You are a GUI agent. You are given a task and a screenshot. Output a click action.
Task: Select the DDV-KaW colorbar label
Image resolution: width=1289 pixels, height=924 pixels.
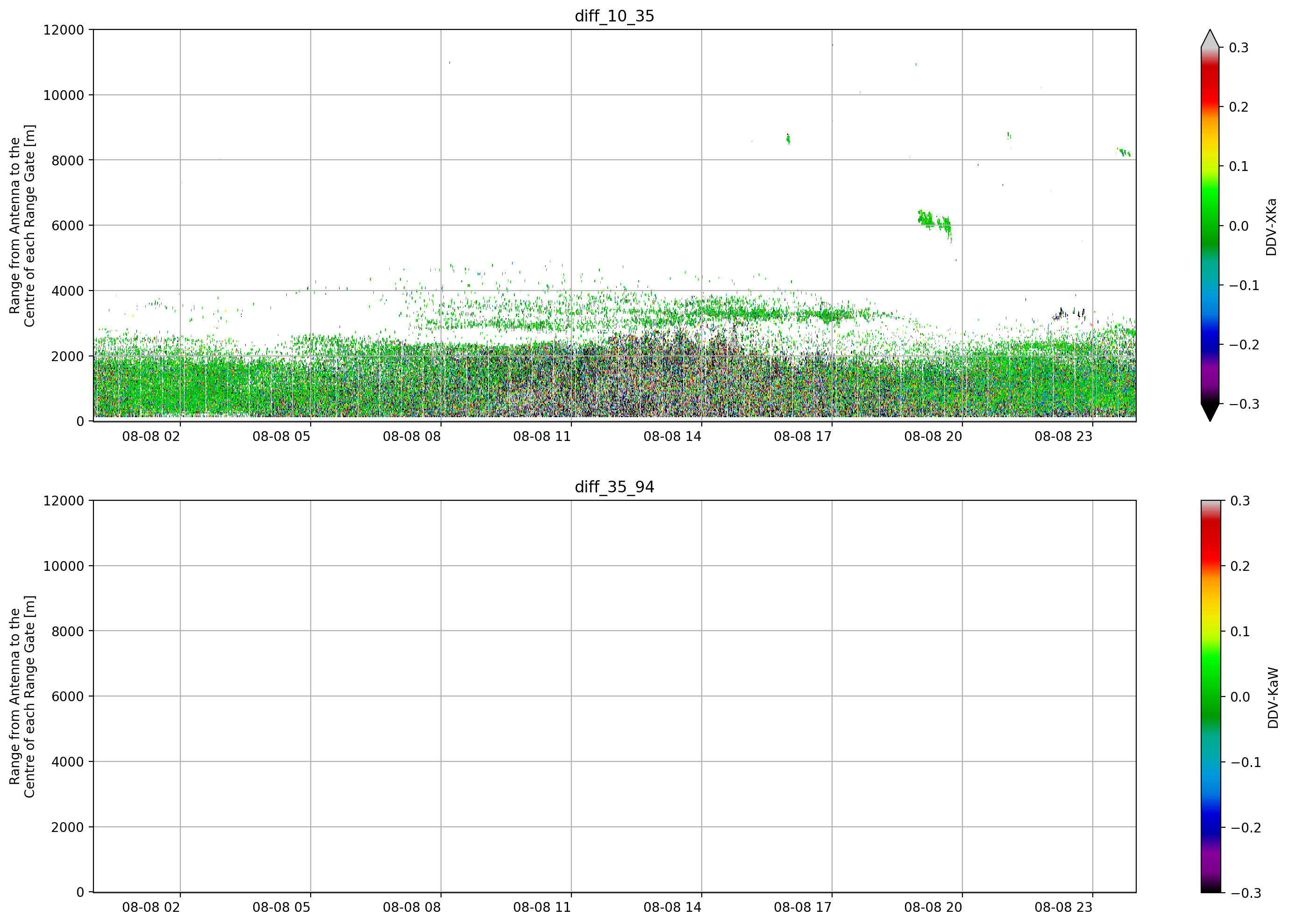(1273, 698)
